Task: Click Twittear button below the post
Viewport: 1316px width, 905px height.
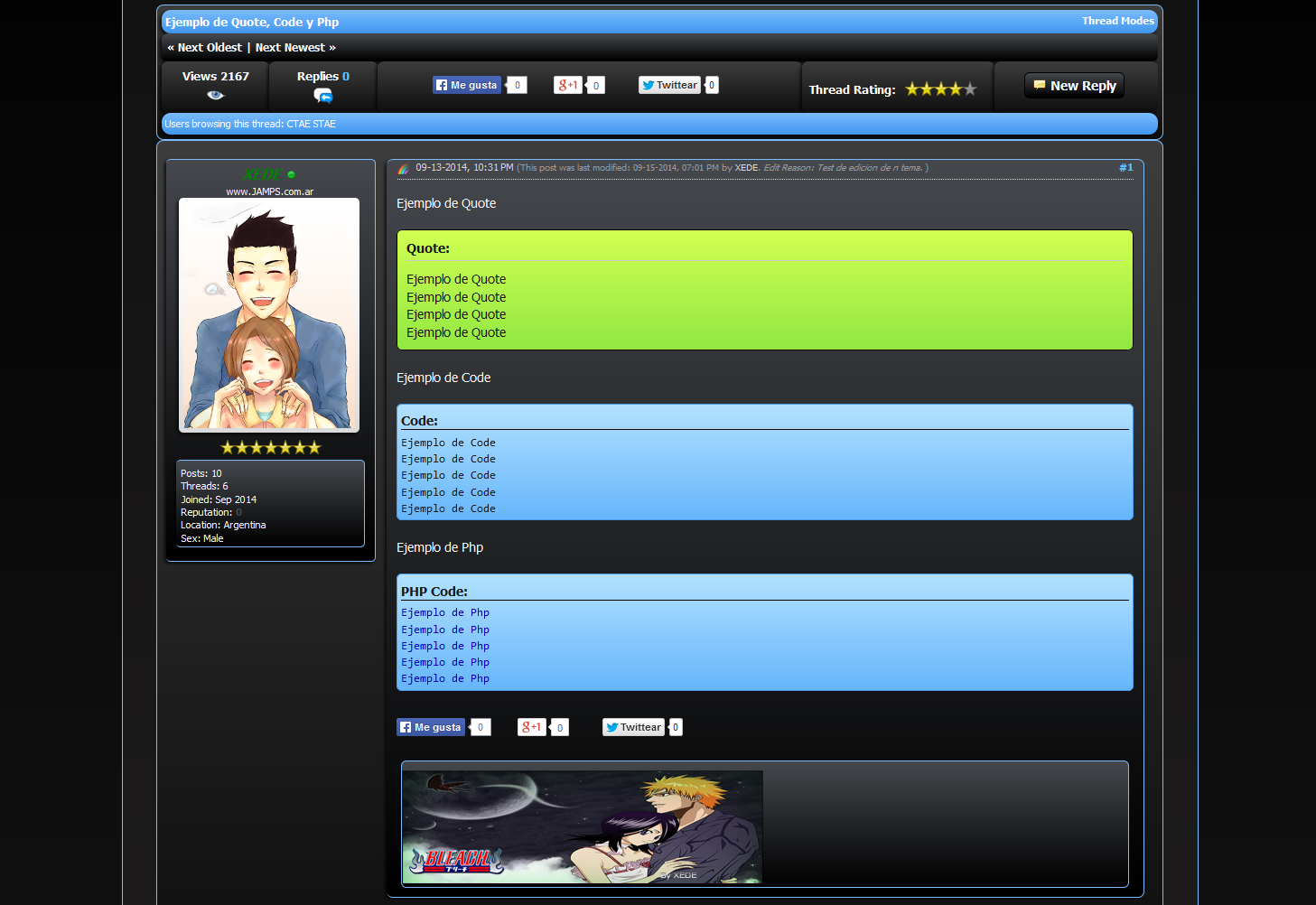Action: 634,727
